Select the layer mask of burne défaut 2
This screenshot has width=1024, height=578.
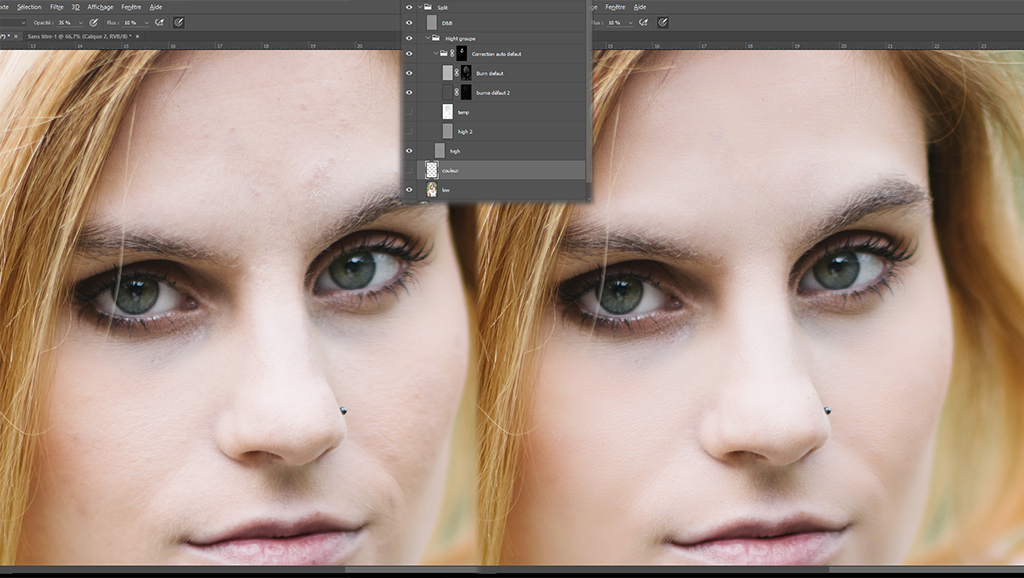click(x=466, y=92)
